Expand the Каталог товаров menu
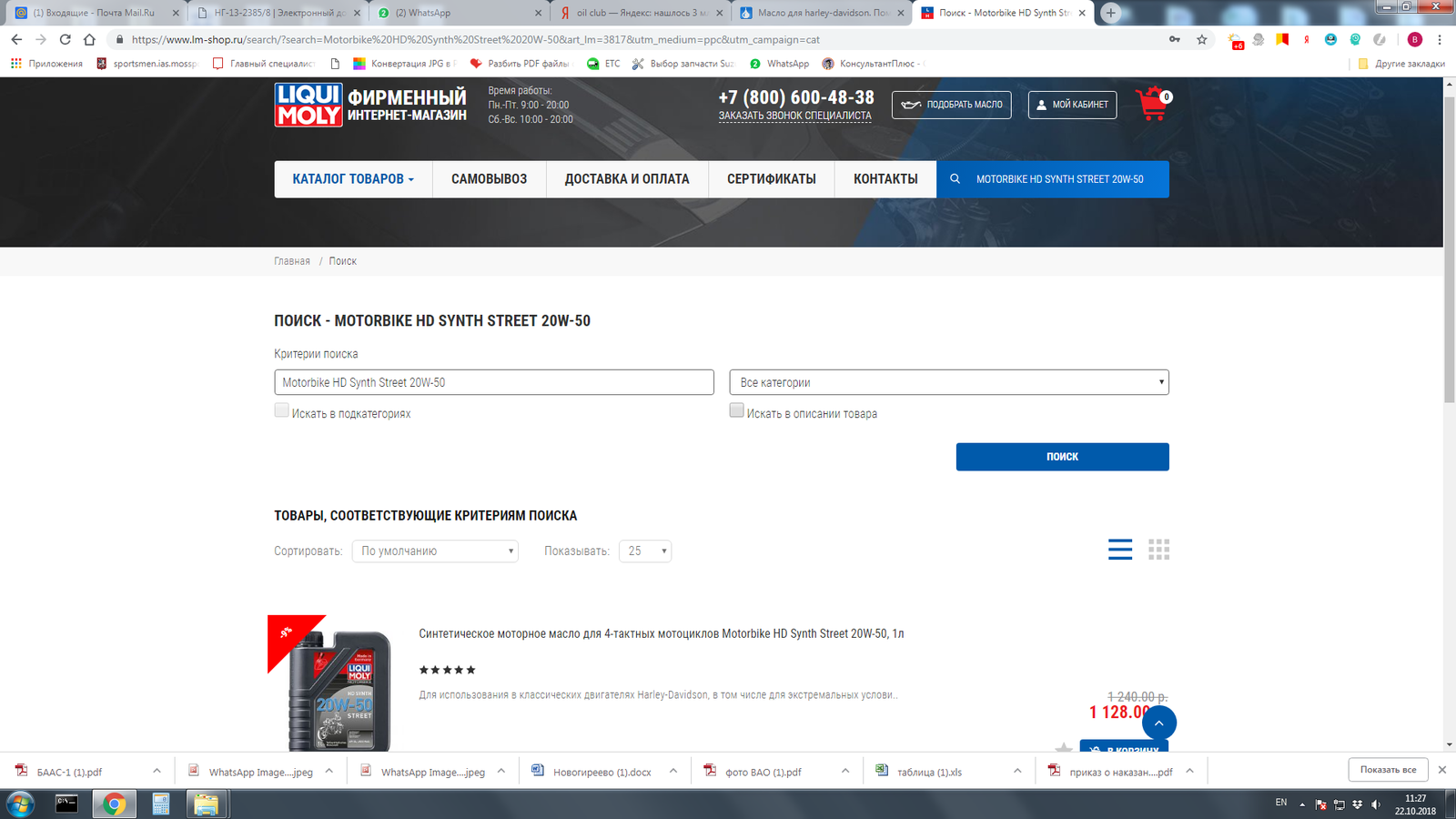The width and height of the screenshot is (1456, 819). tap(353, 179)
